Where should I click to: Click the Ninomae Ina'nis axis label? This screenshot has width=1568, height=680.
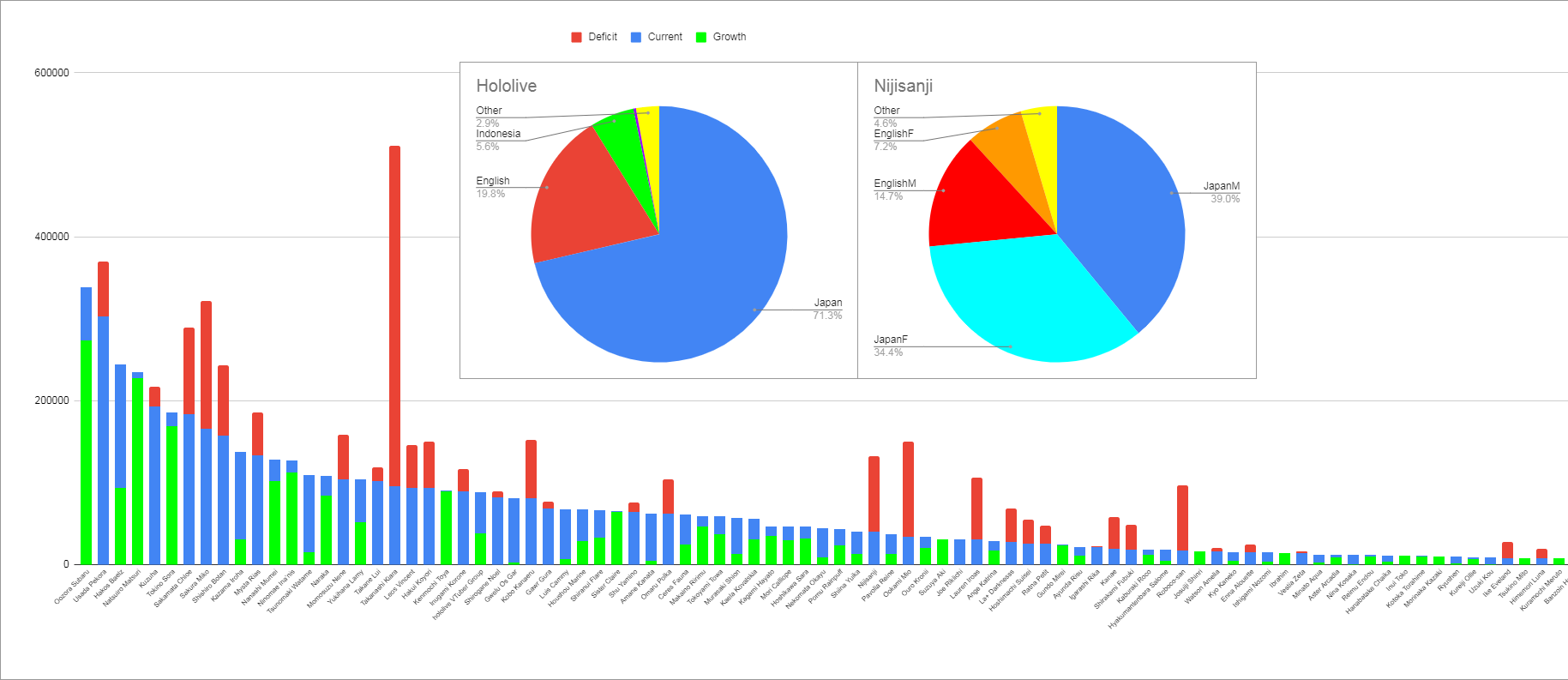click(277, 588)
